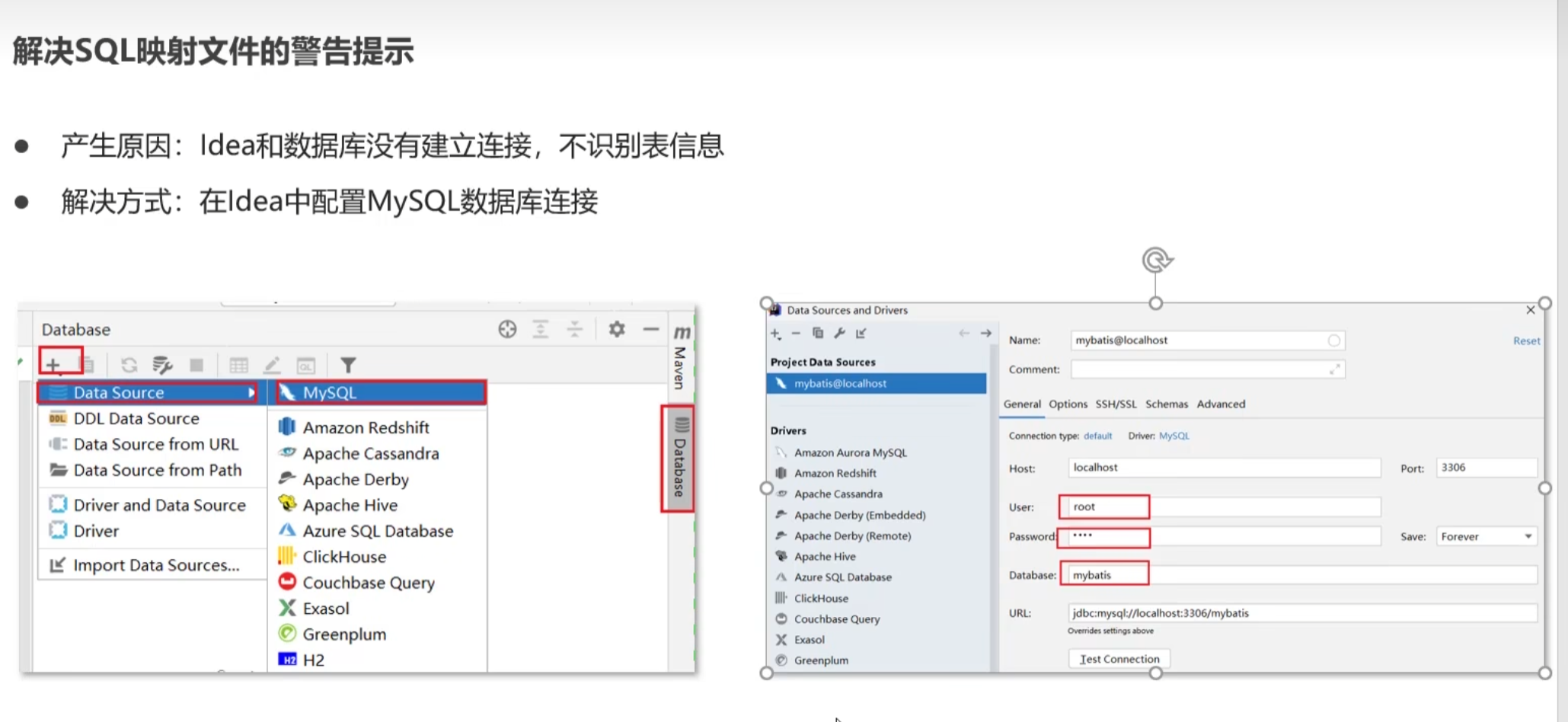Click the import arrow icon in Data Sources dialog

tap(861, 333)
